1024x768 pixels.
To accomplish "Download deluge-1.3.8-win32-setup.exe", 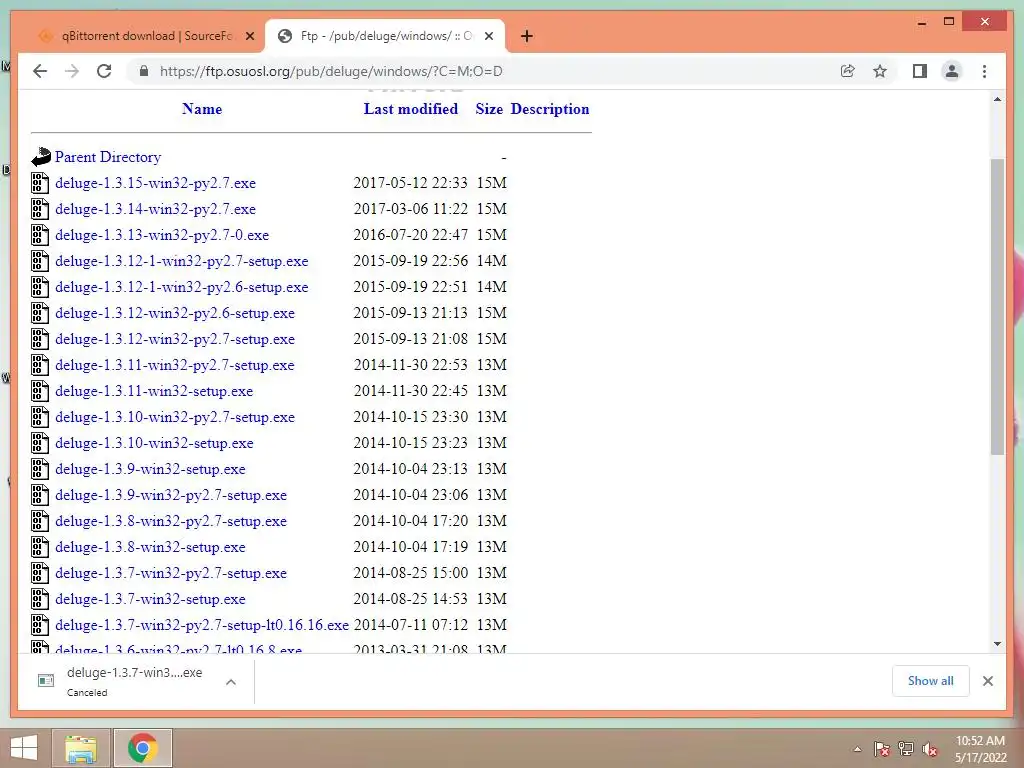I will pyautogui.click(x=150, y=547).
